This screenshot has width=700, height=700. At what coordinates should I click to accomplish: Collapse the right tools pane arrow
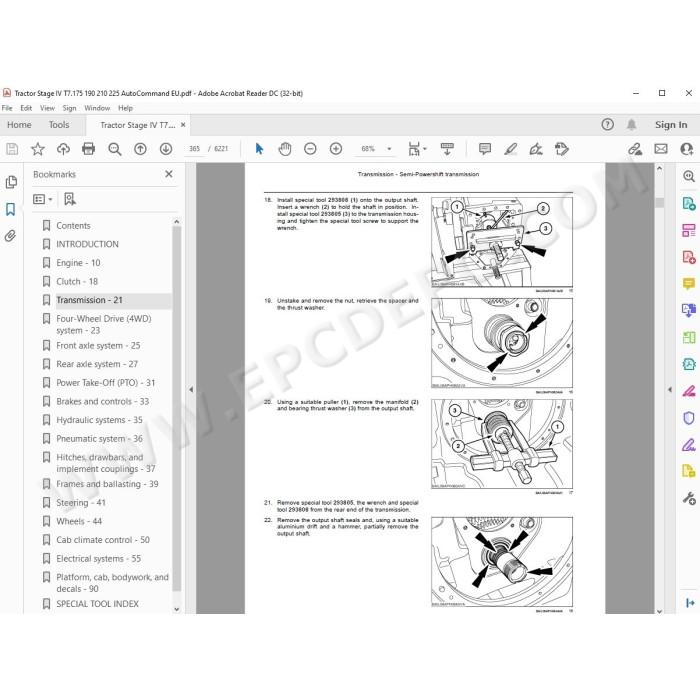669,389
